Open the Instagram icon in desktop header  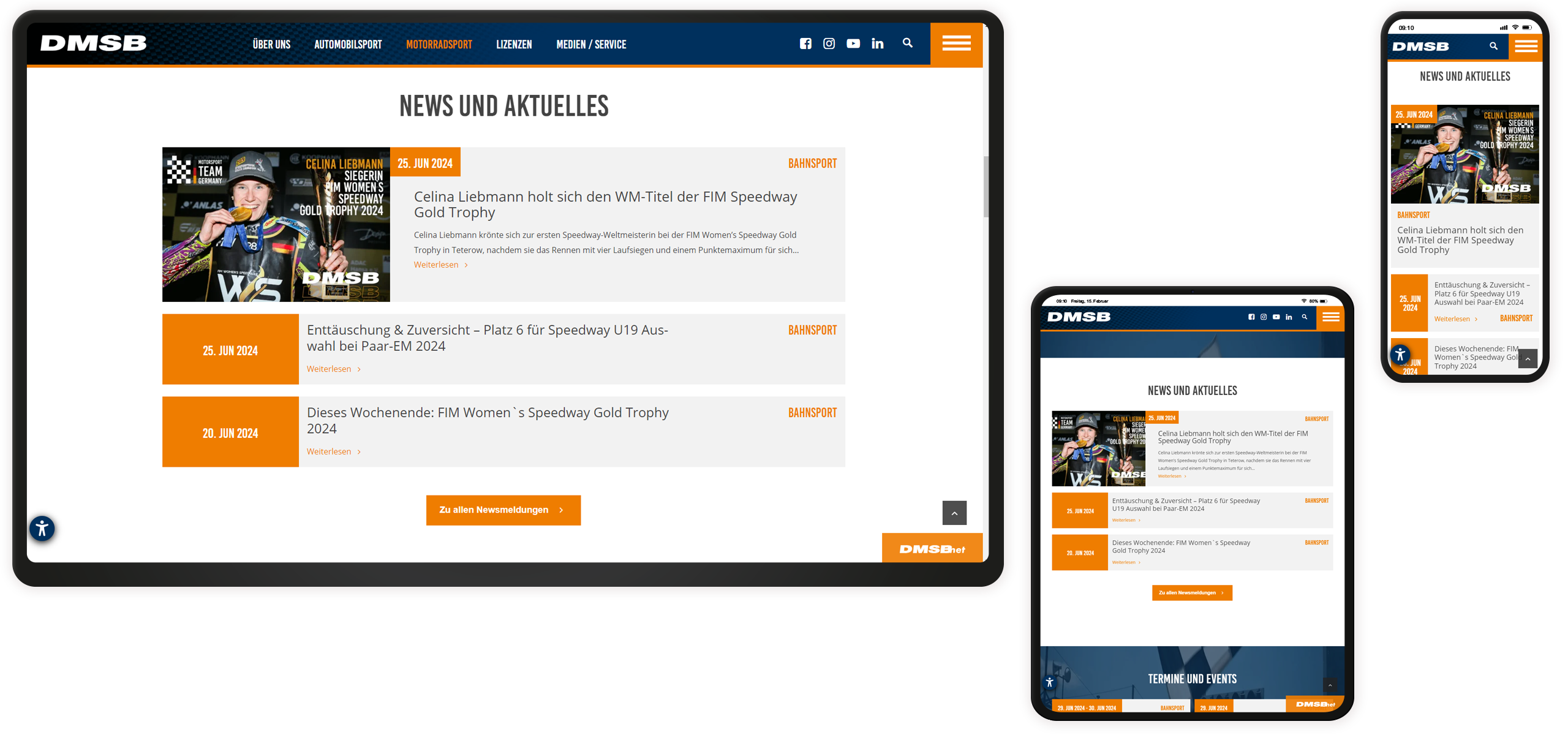tap(829, 43)
